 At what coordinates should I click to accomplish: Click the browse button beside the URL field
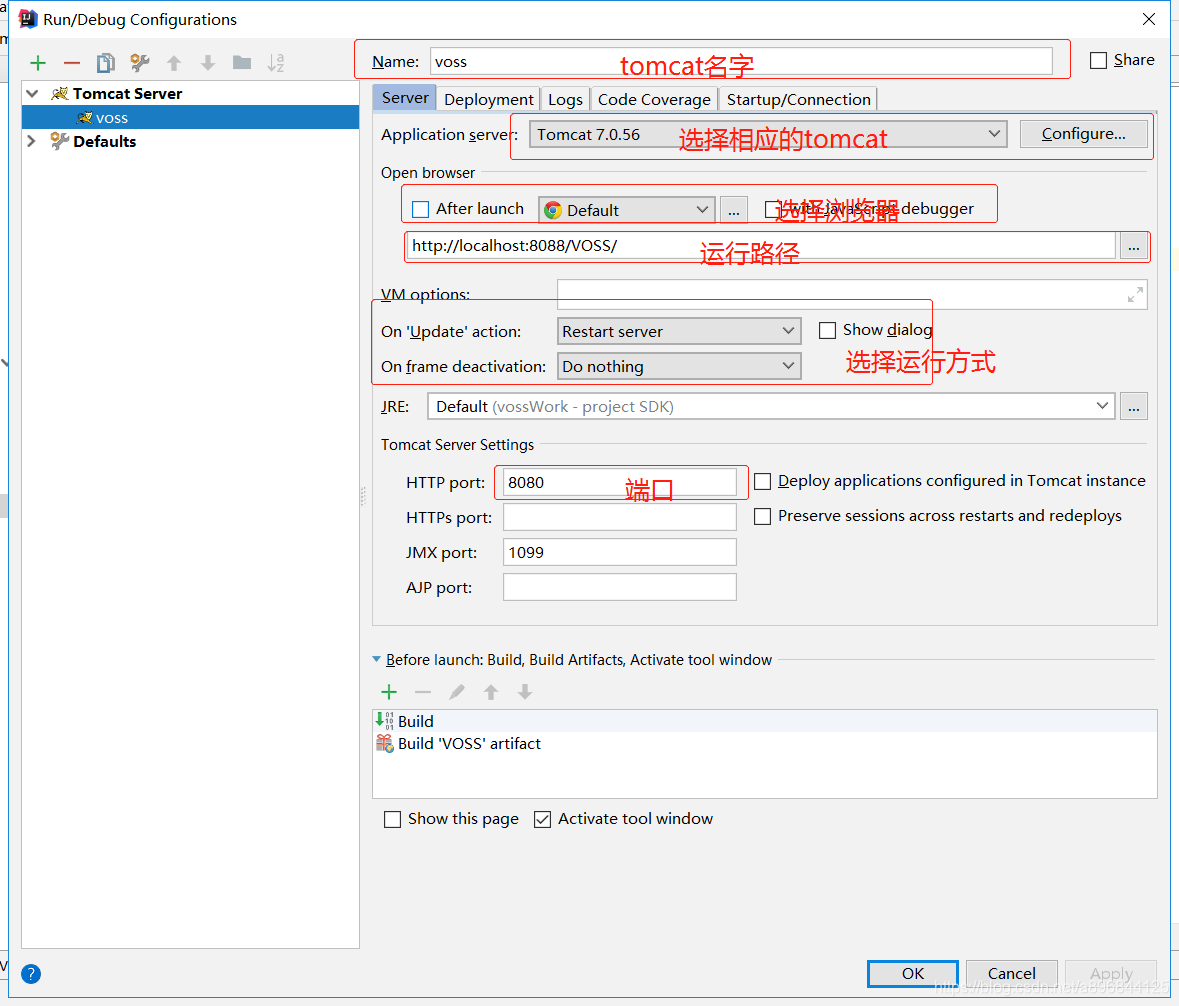click(1134, 246)
